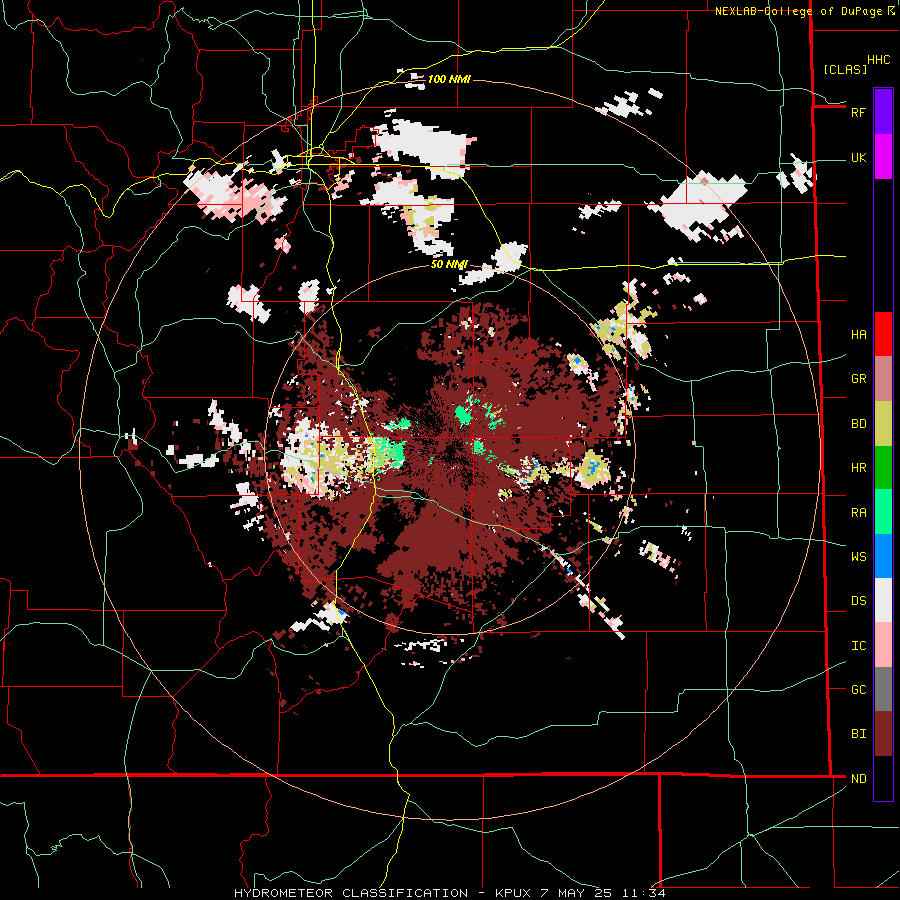Click the BD legend label
Image resolution: width=900 pixels, height=900 pixels.
(858, 424)
